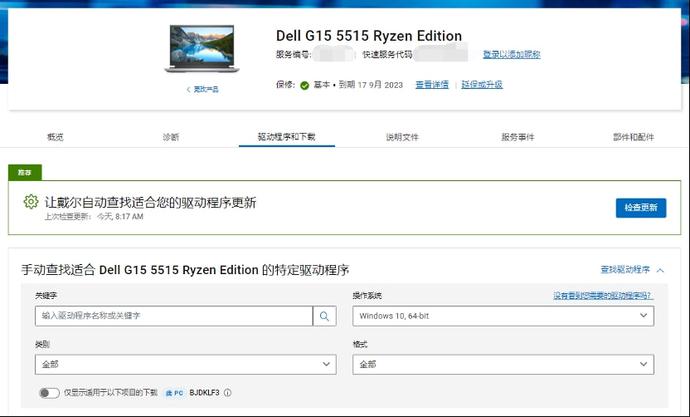Viewport: 690px width, 417px height.
Task: Open the 说明文件 documentation tab
Action: pos(402,137)
